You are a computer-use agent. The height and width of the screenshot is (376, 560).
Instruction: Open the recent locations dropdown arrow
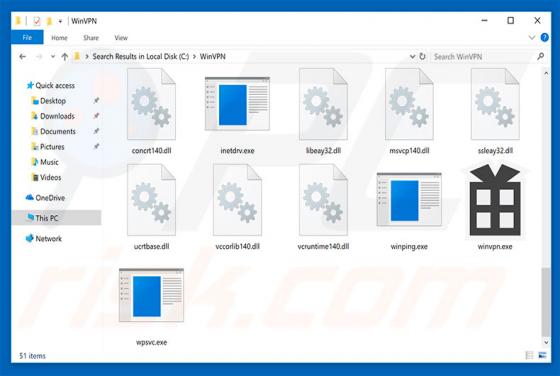(53, 56)
